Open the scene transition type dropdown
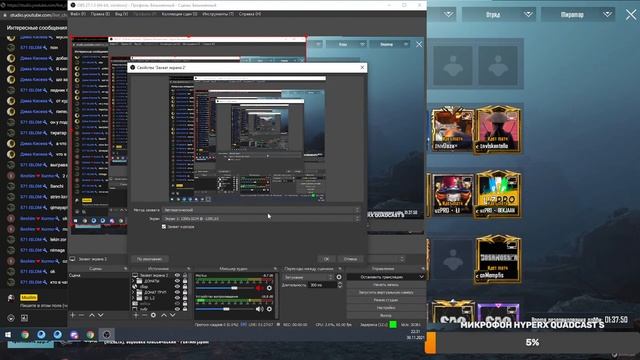The width and height of the screenshot is (640, 360). coord(309,277)
